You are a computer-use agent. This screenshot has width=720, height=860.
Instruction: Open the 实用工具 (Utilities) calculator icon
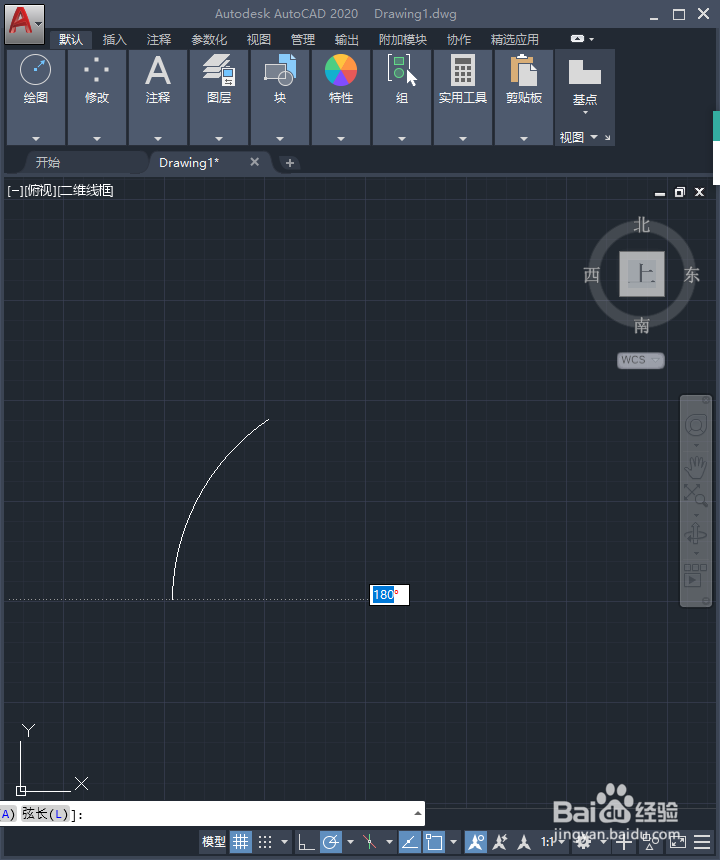tap(463, 70)
